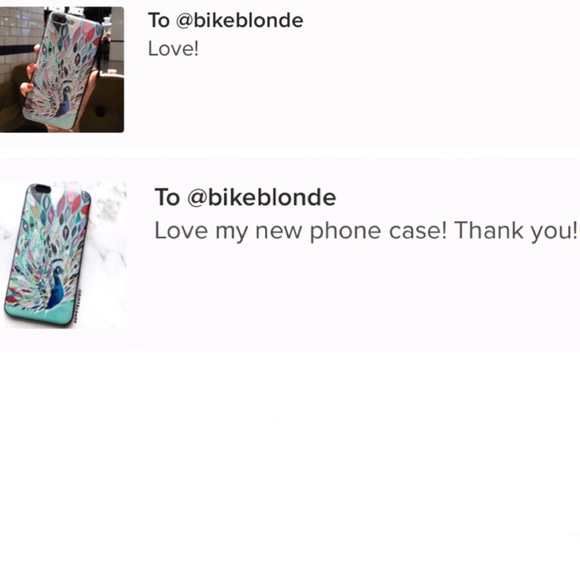Open @bikeblonde profile from the Thank you review
580x580 pixels.
[262, 197]
